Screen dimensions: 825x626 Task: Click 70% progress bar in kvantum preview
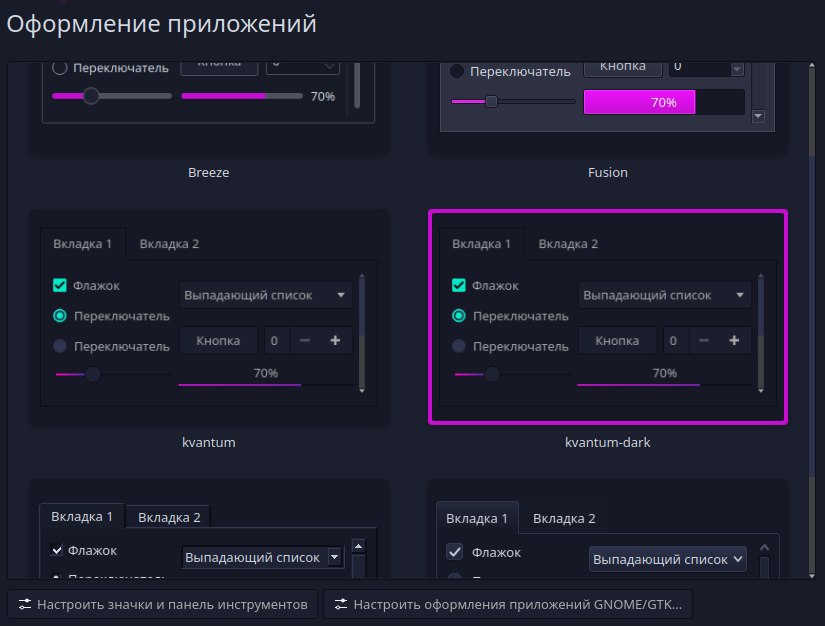(x=266, y=377)
